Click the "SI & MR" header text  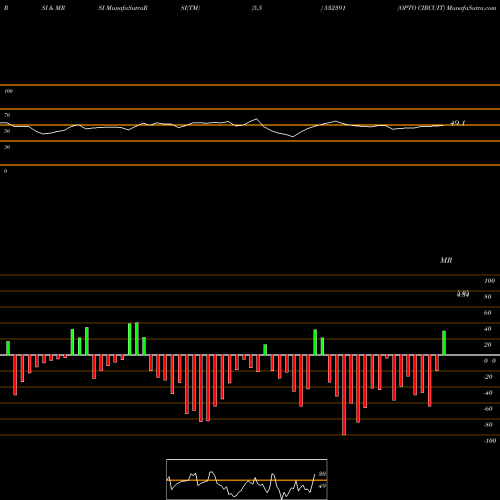(x=53, y=8)
